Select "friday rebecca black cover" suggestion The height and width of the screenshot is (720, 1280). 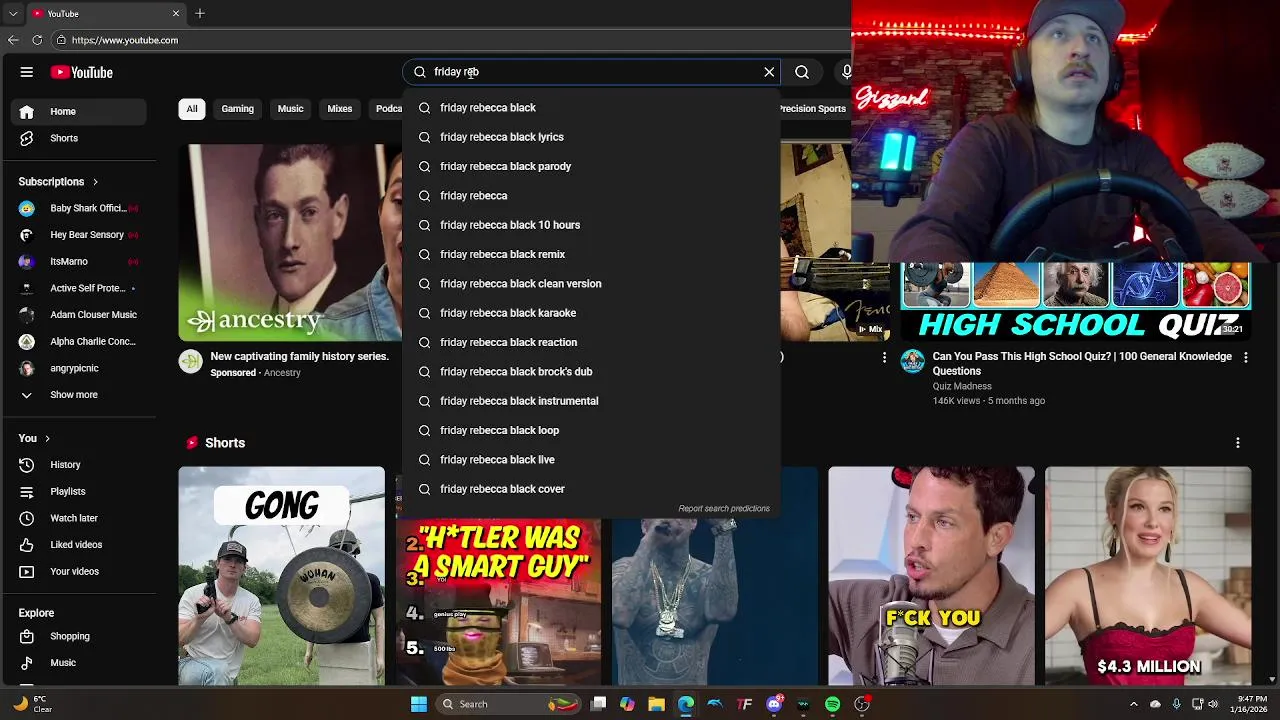coord(591,489)
